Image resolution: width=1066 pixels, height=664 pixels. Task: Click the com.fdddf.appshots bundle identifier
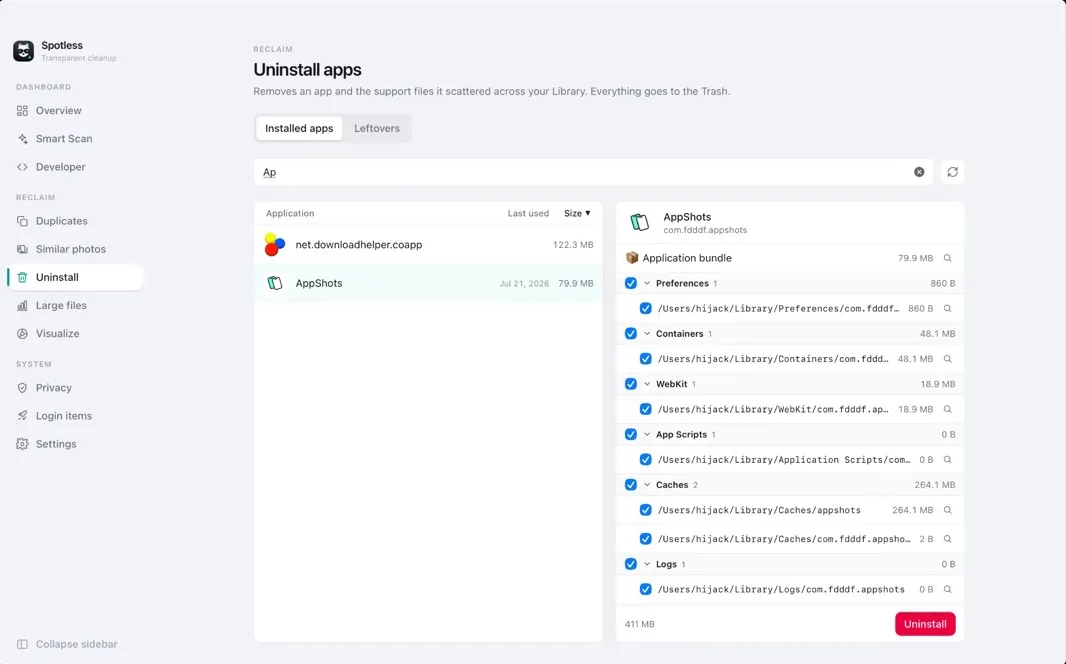(705, 230)
